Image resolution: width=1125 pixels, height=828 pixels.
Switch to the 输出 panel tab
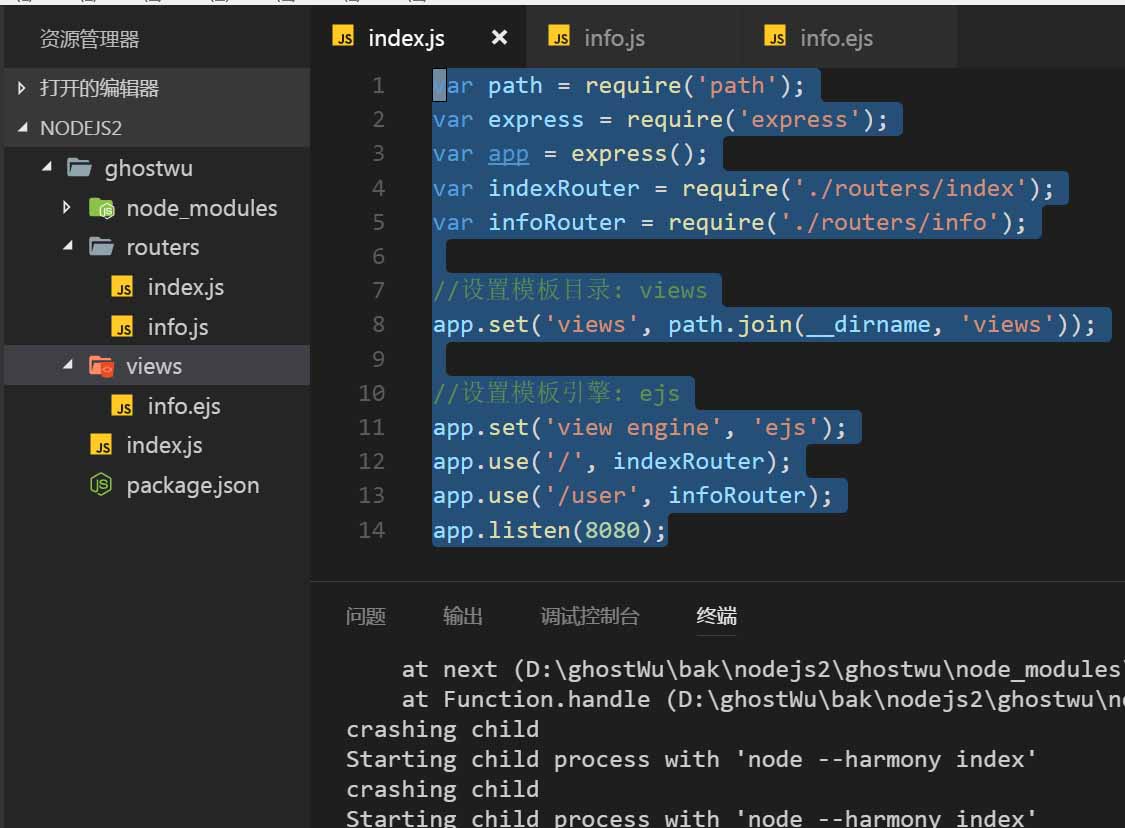463,616
